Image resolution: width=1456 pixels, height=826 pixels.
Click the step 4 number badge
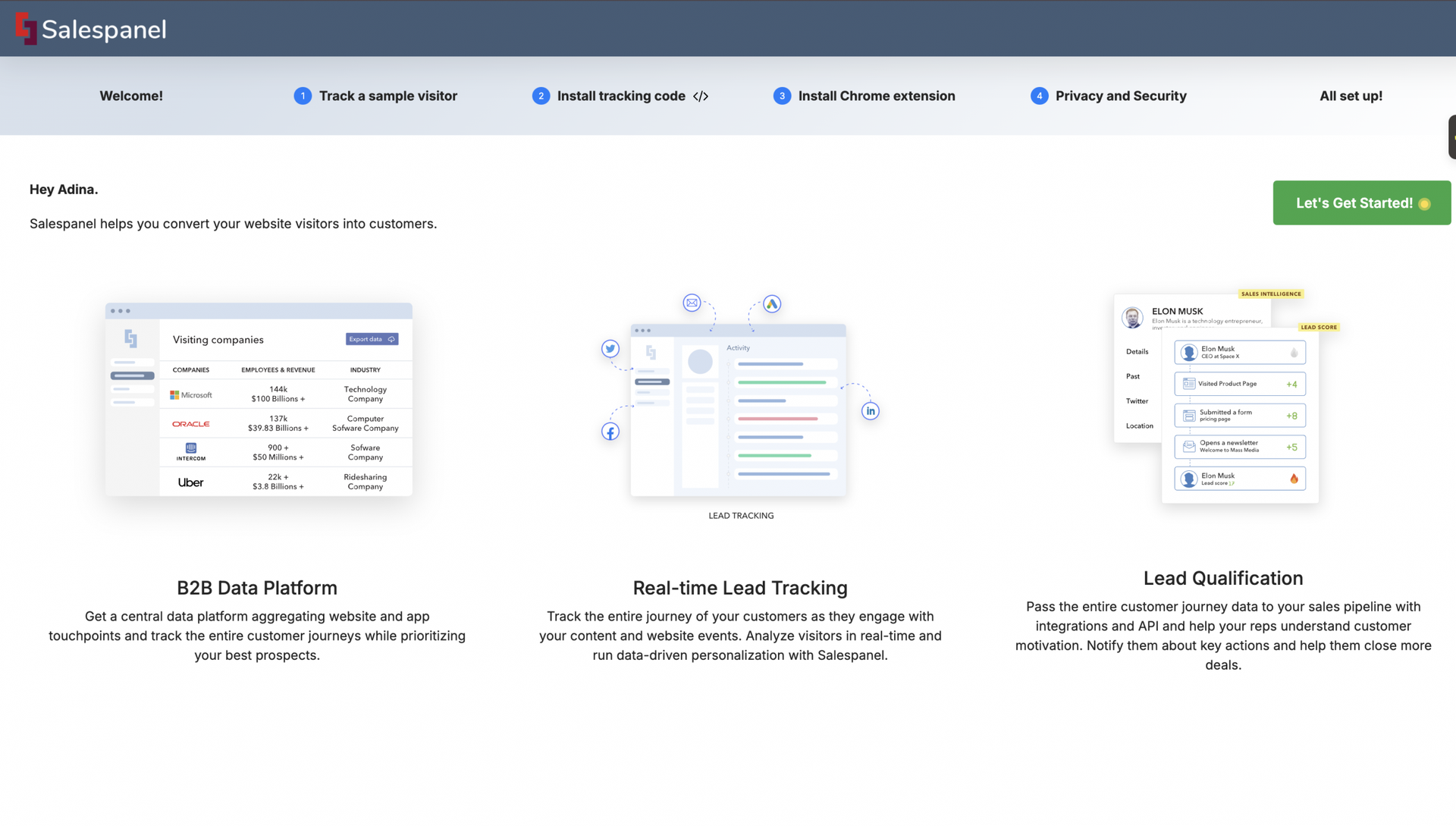click(x=1039, y=96)
